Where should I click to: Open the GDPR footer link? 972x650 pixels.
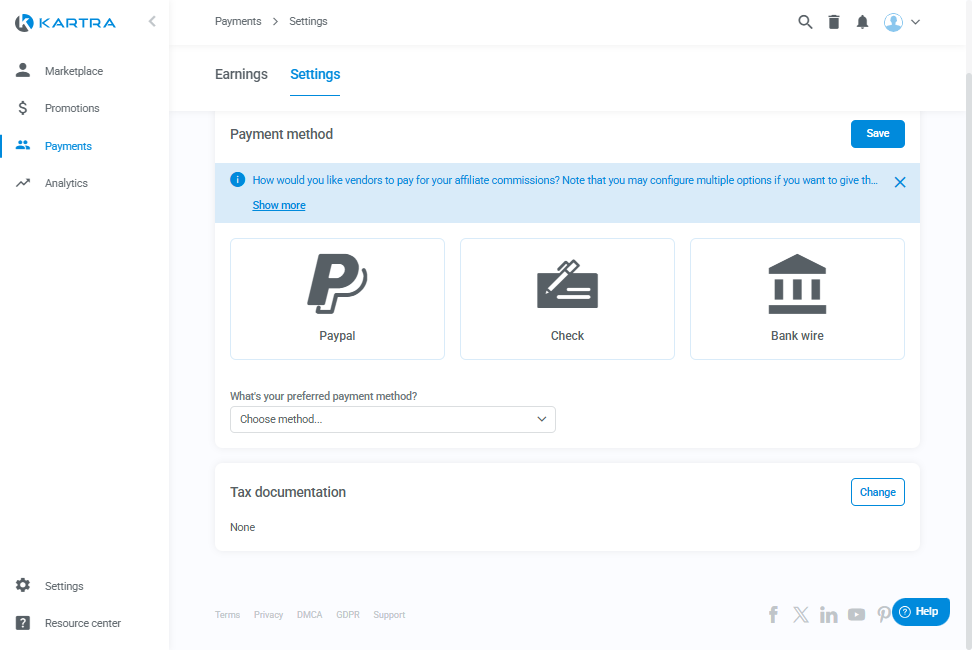348,615
